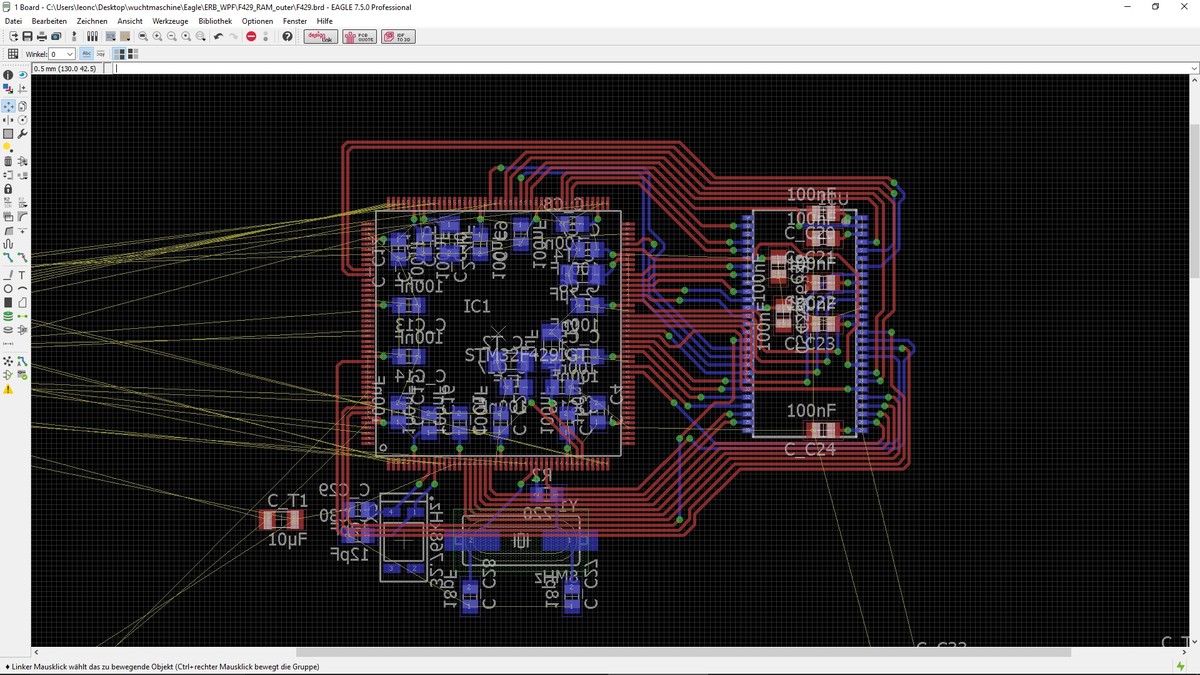Open the Zeichnen menu
The height and width of the screenshot is (675, 1200).
[92, 21]
